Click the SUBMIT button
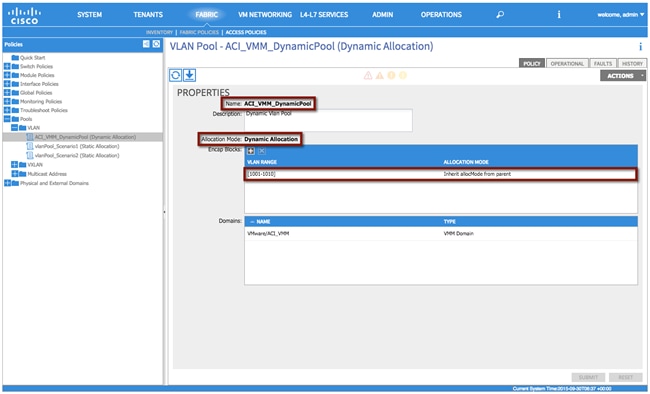Viewport: 650px width, 394px height. click(x=588, y=377)
